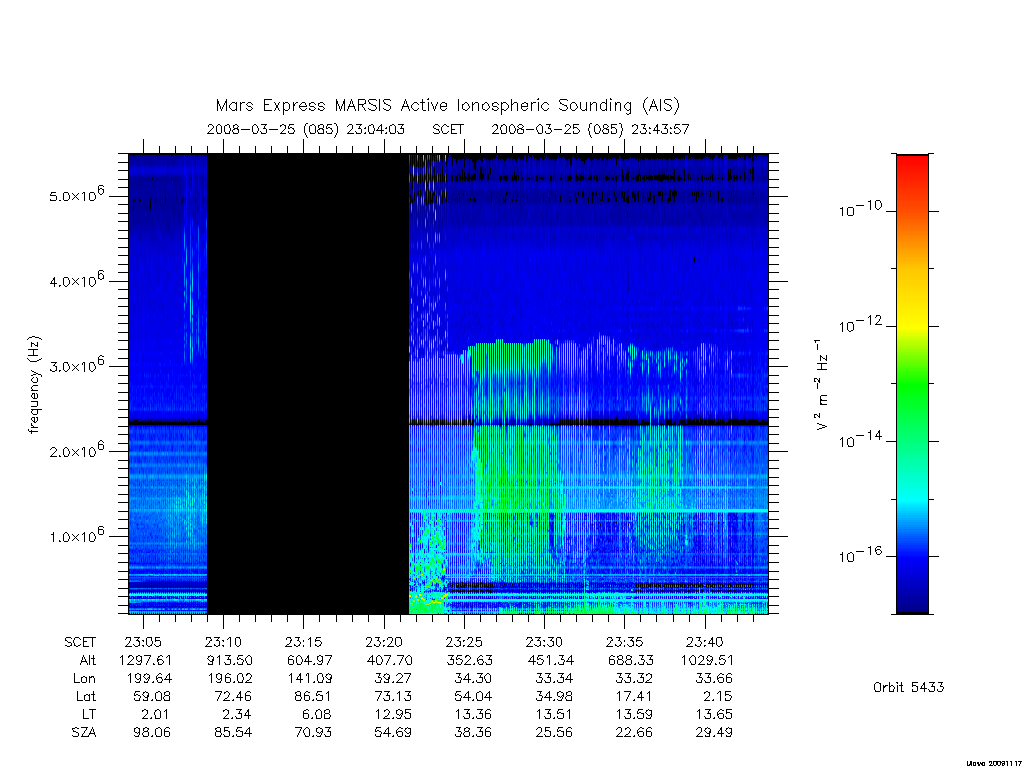Screen dimensions: 1024x768
Task: Click the 10^-16 color bar label
Action: click(860, 555)
